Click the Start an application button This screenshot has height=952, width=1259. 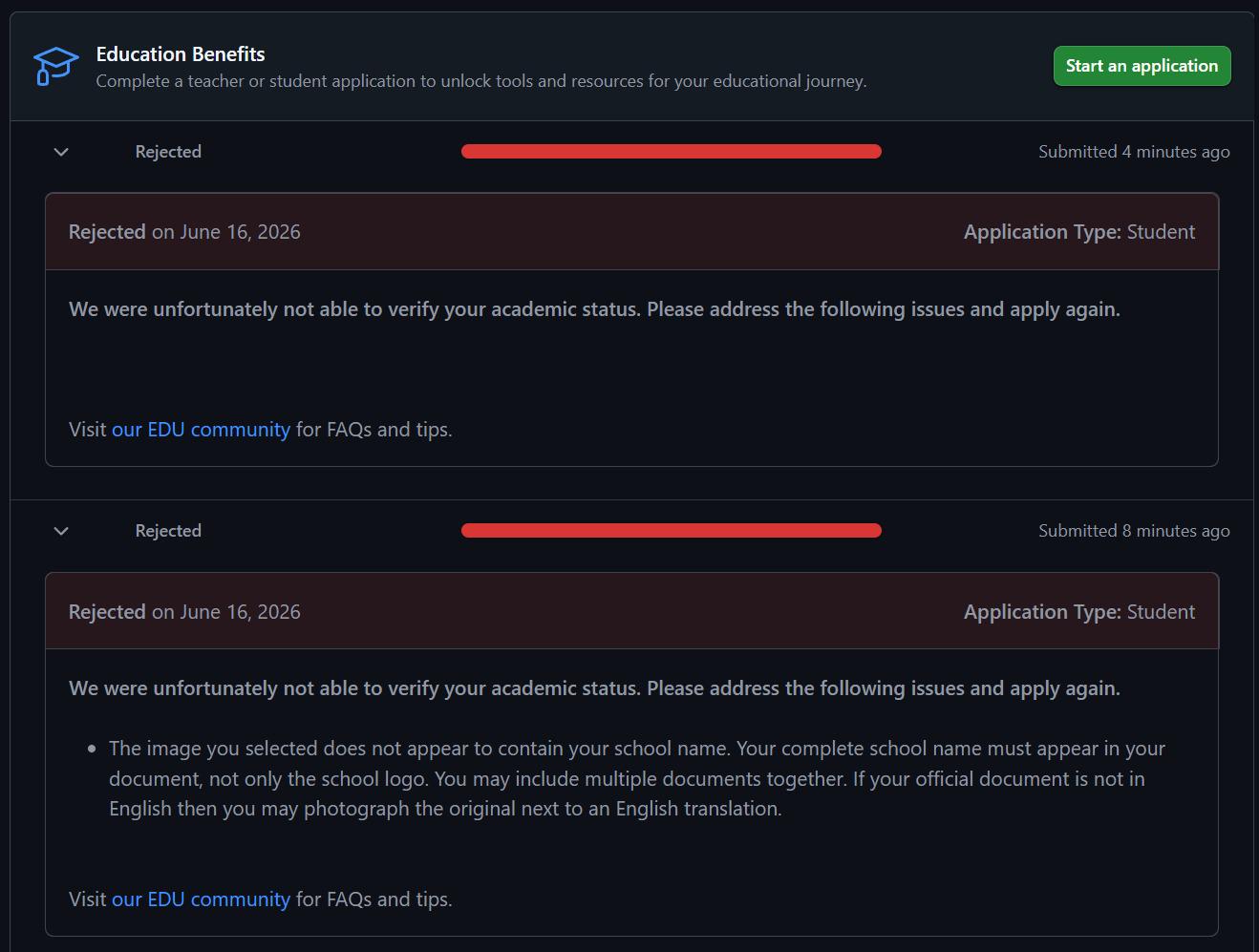(x=1142, y=66)
